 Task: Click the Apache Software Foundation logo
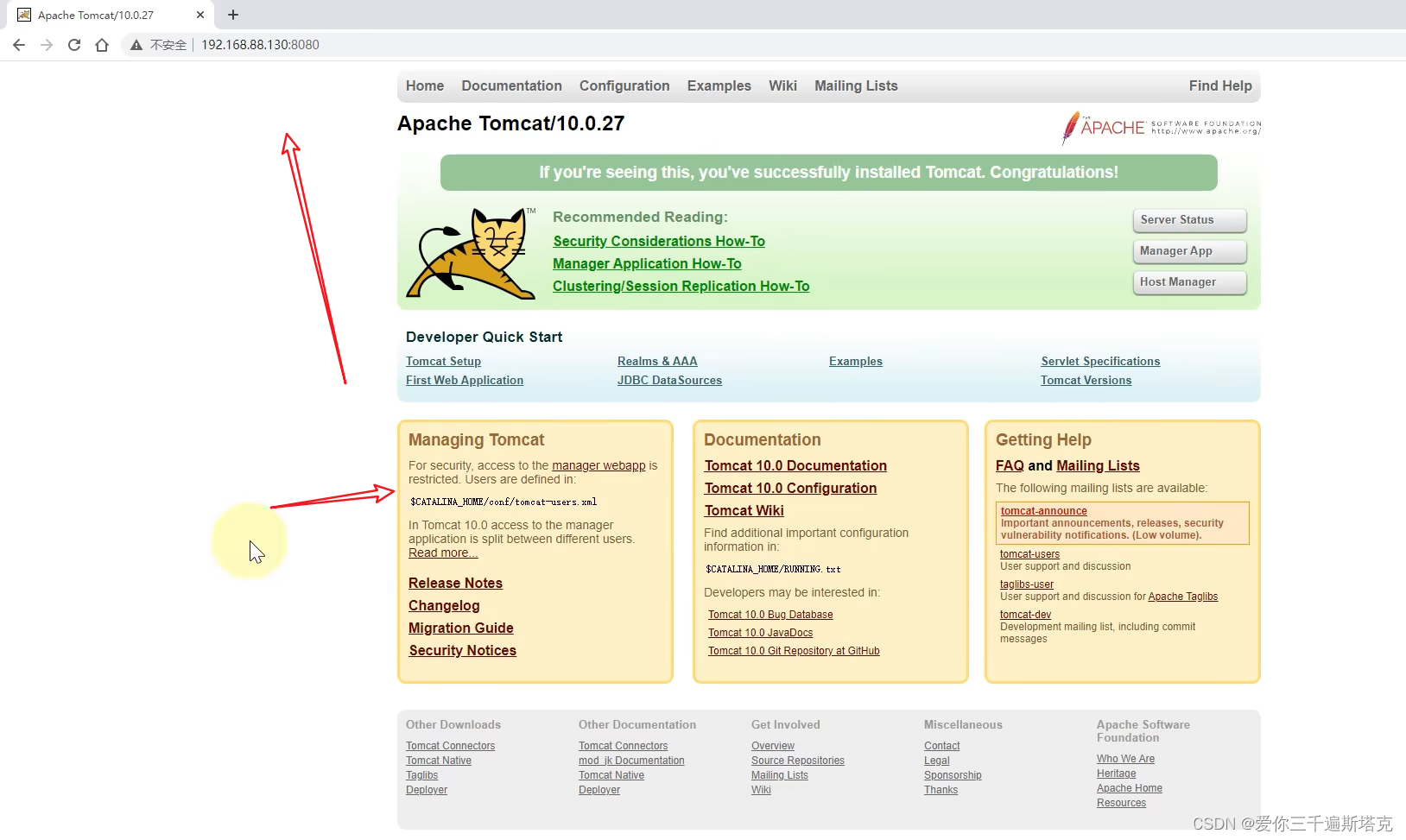click(1162, 128)
